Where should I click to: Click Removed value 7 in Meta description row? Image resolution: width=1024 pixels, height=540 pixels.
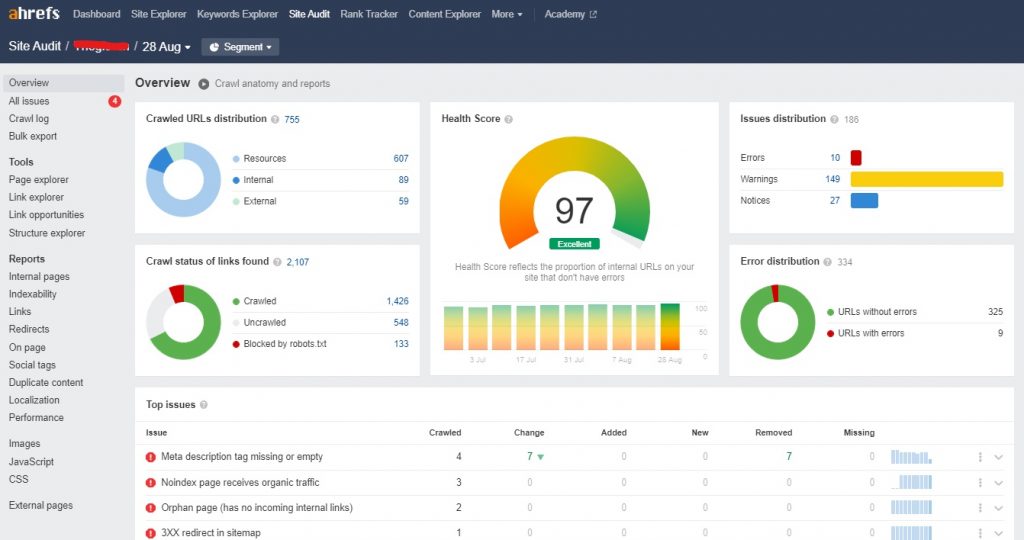(789, 456)
